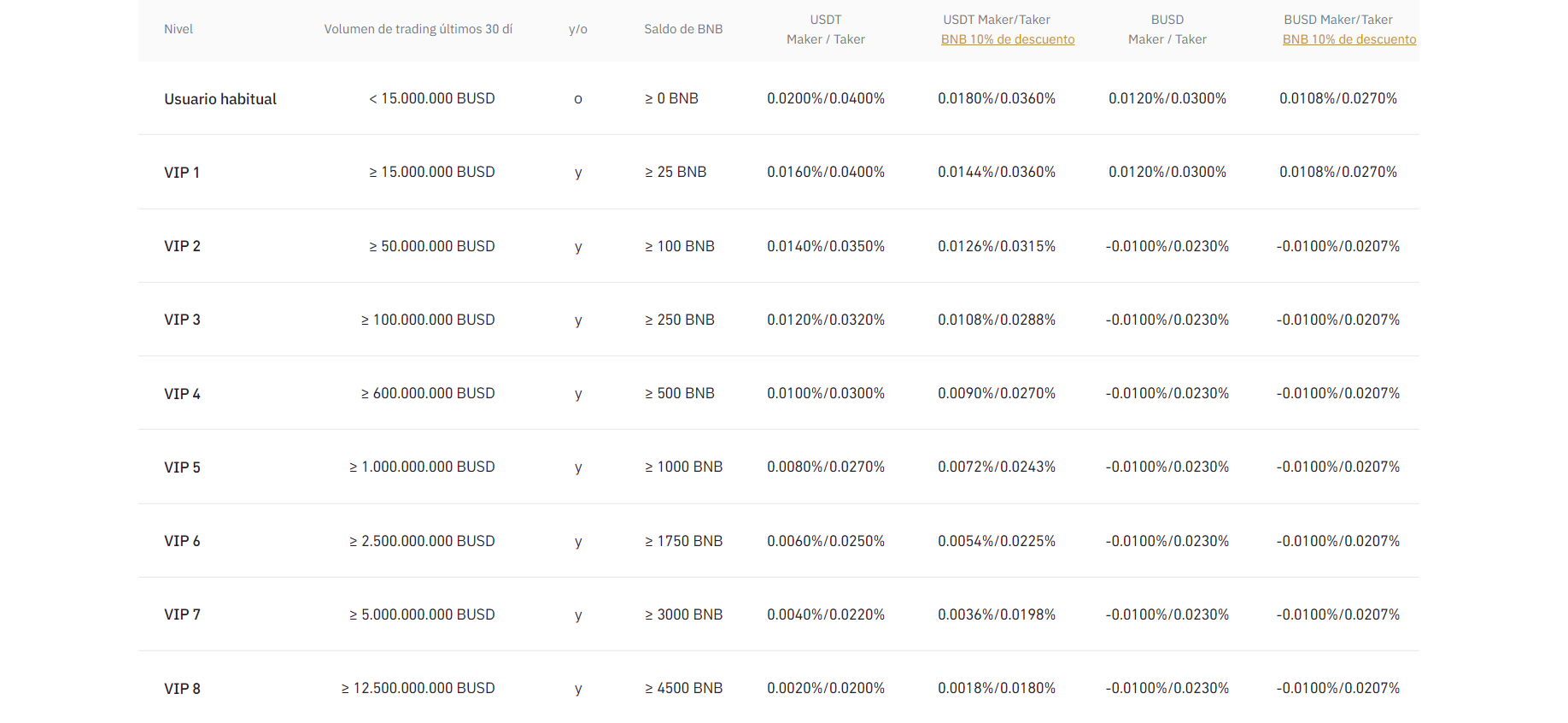This screenshot has height=723, width=1568.
Task: Click the -0.0100%/0.0207% cell in VIP 3 row
Action: [x=1338, y=320]
